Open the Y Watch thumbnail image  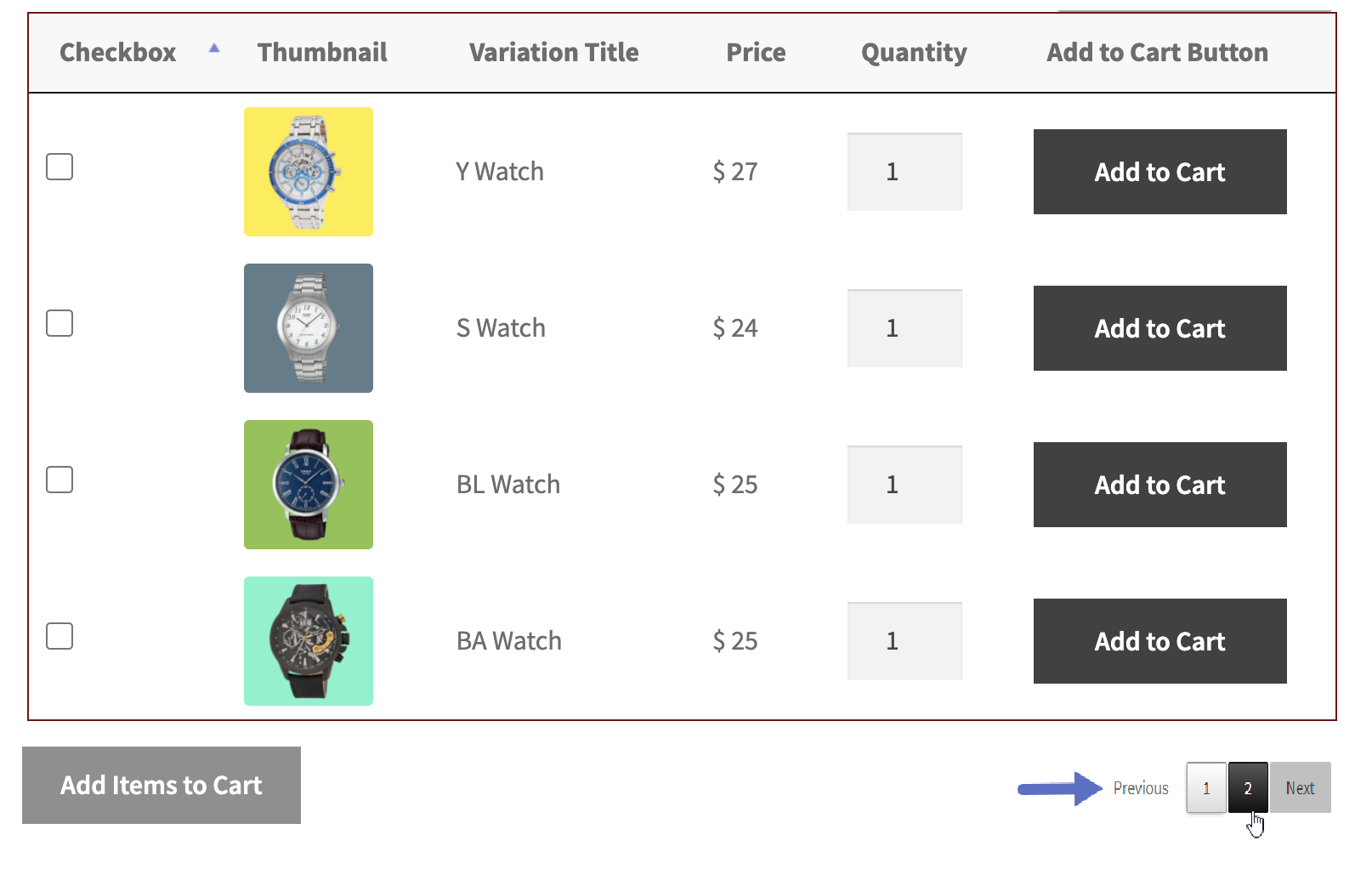click(309, 172)
